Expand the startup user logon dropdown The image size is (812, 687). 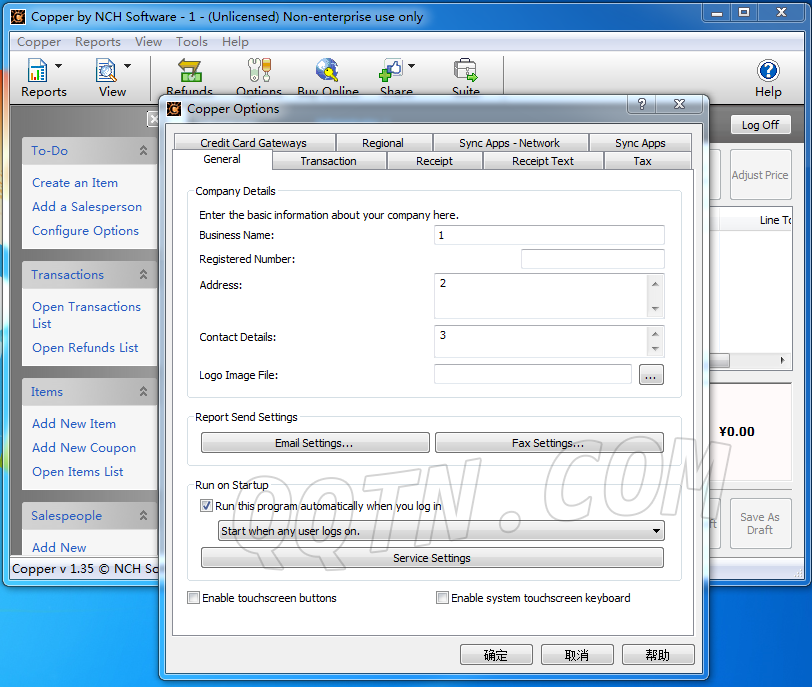point(656,531)
